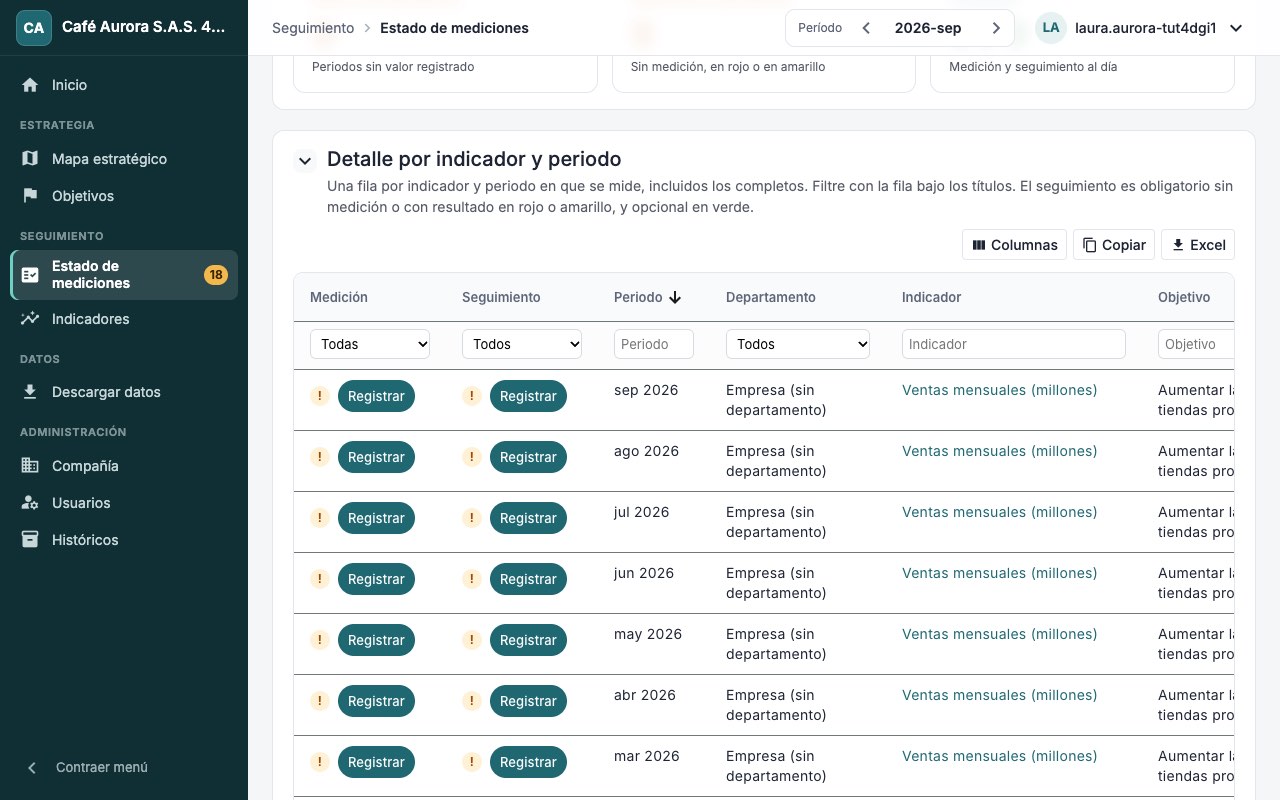Click the pending count badge 18
This screenshot has width=1280, height=800.
[216, 275]
